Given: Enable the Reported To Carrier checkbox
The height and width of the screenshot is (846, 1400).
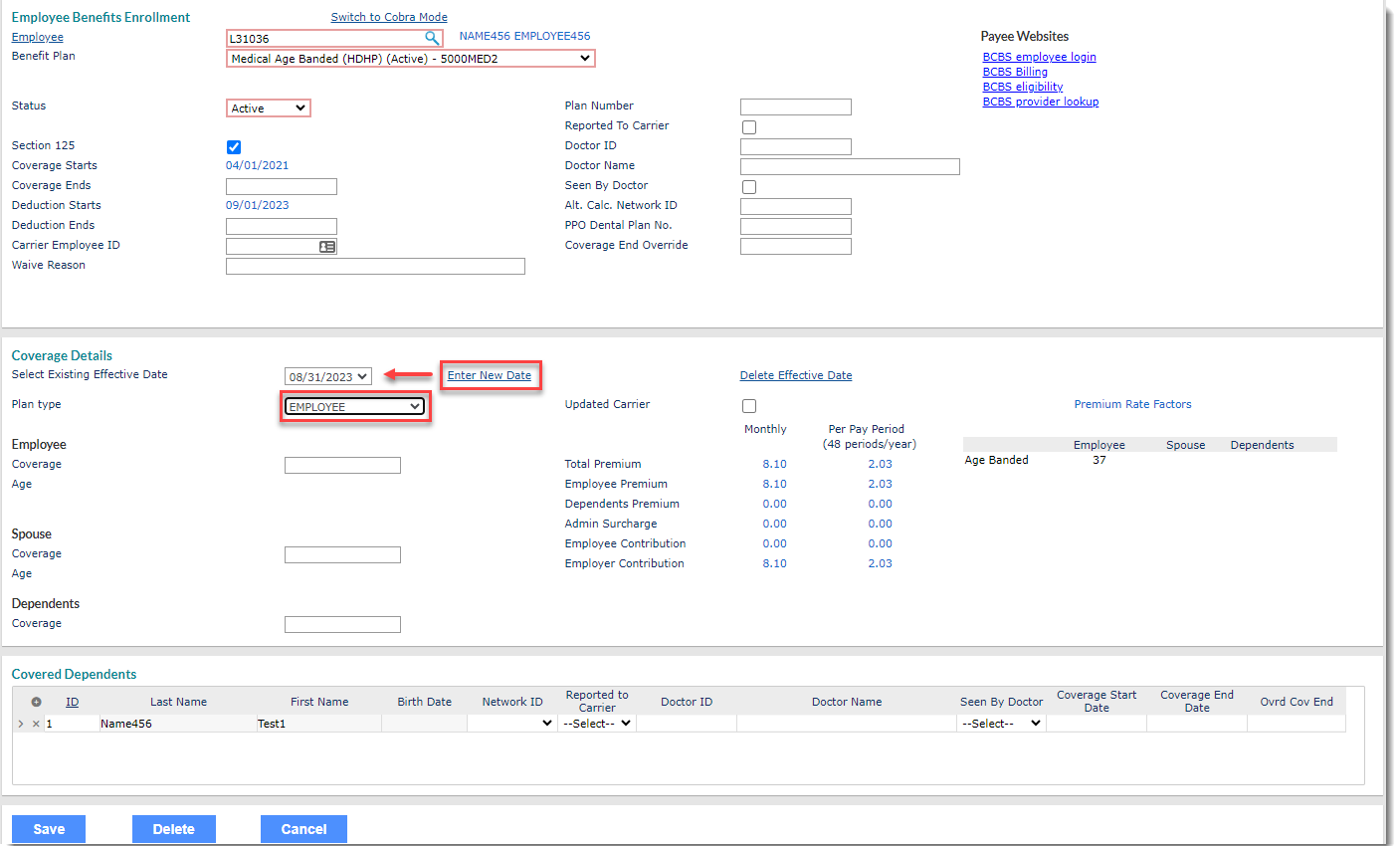Looking at the screenshot, I should click(748, 126).
